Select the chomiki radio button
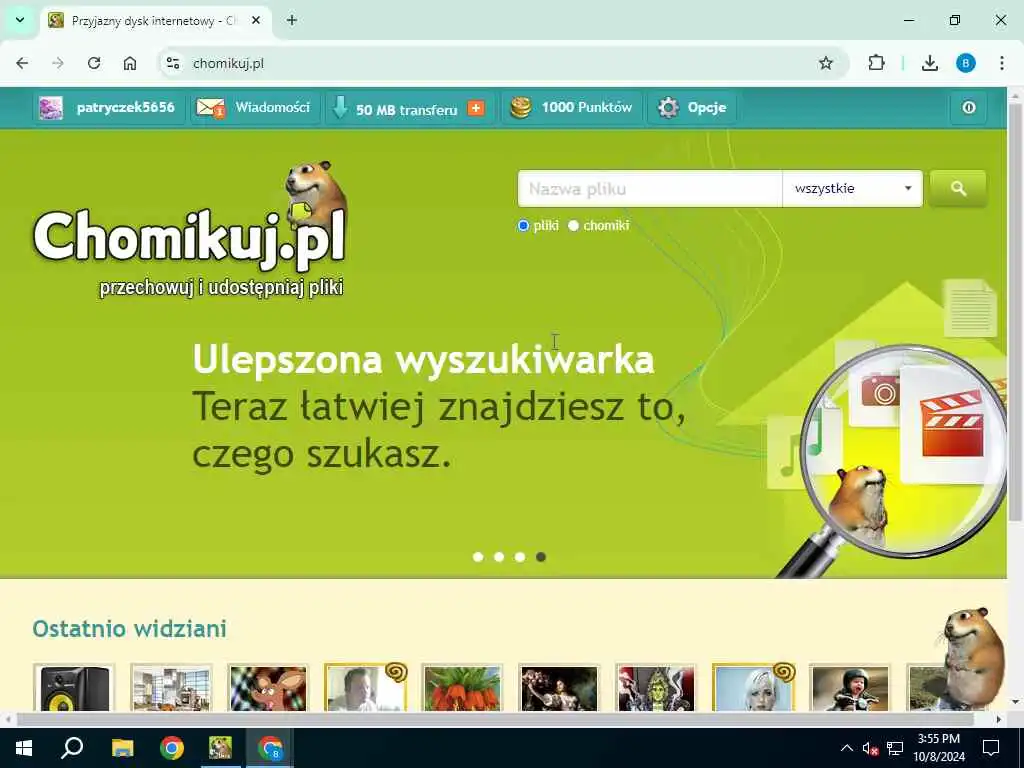The height and width of the screenshot is (768, 1024). (573, 226)
